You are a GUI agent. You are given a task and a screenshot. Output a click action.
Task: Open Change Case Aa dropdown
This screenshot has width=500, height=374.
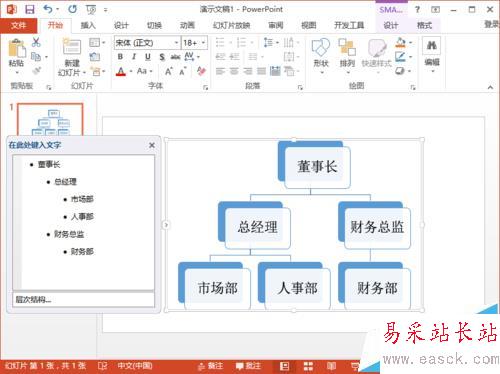[x=144, y=71]
